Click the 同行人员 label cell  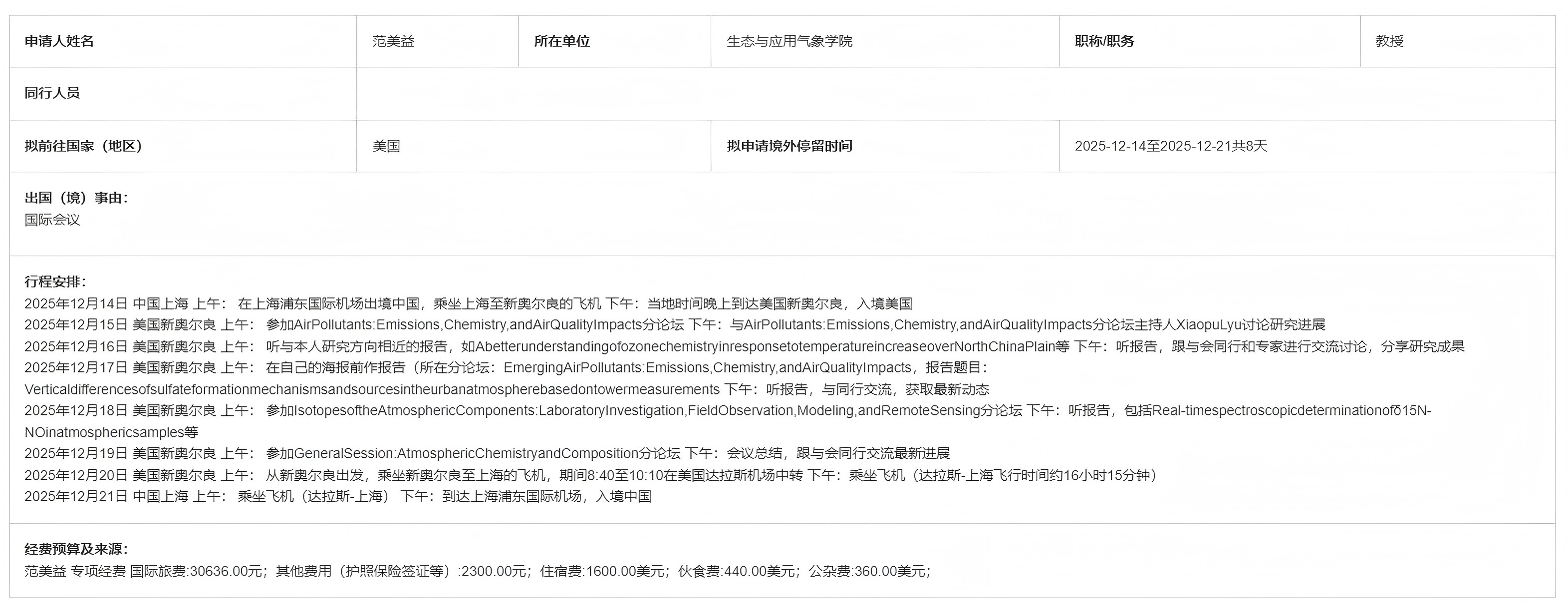[x=52, y=92]
